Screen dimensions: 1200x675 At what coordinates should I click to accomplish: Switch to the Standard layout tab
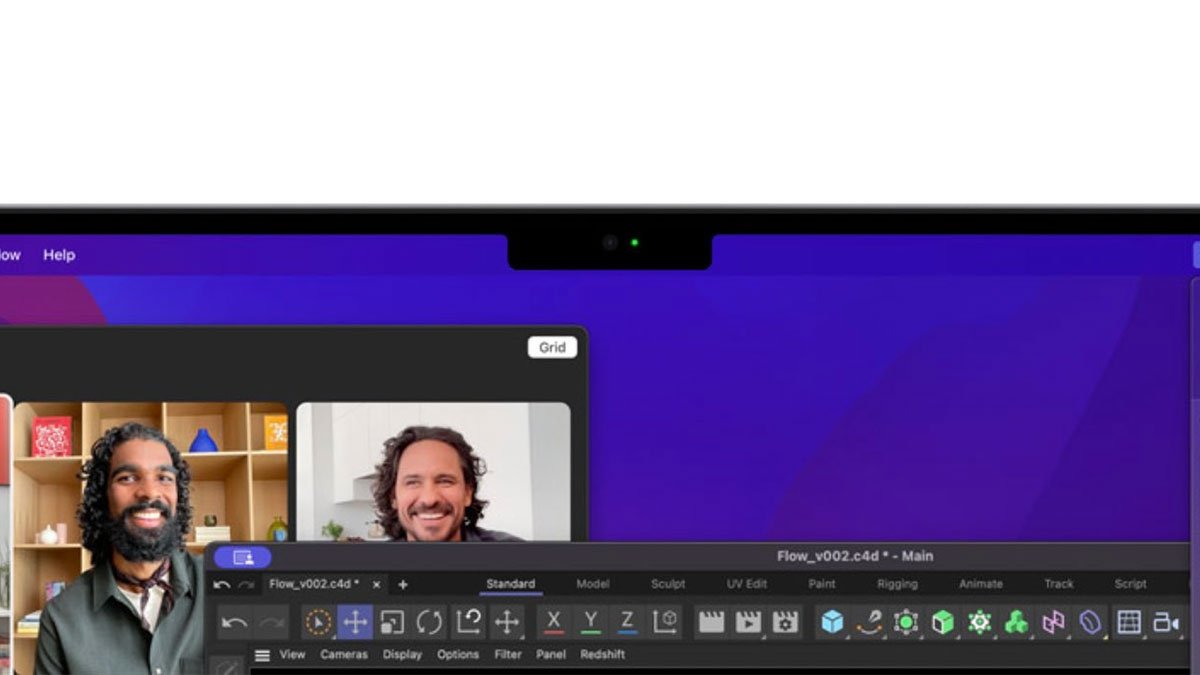[511, 584]
